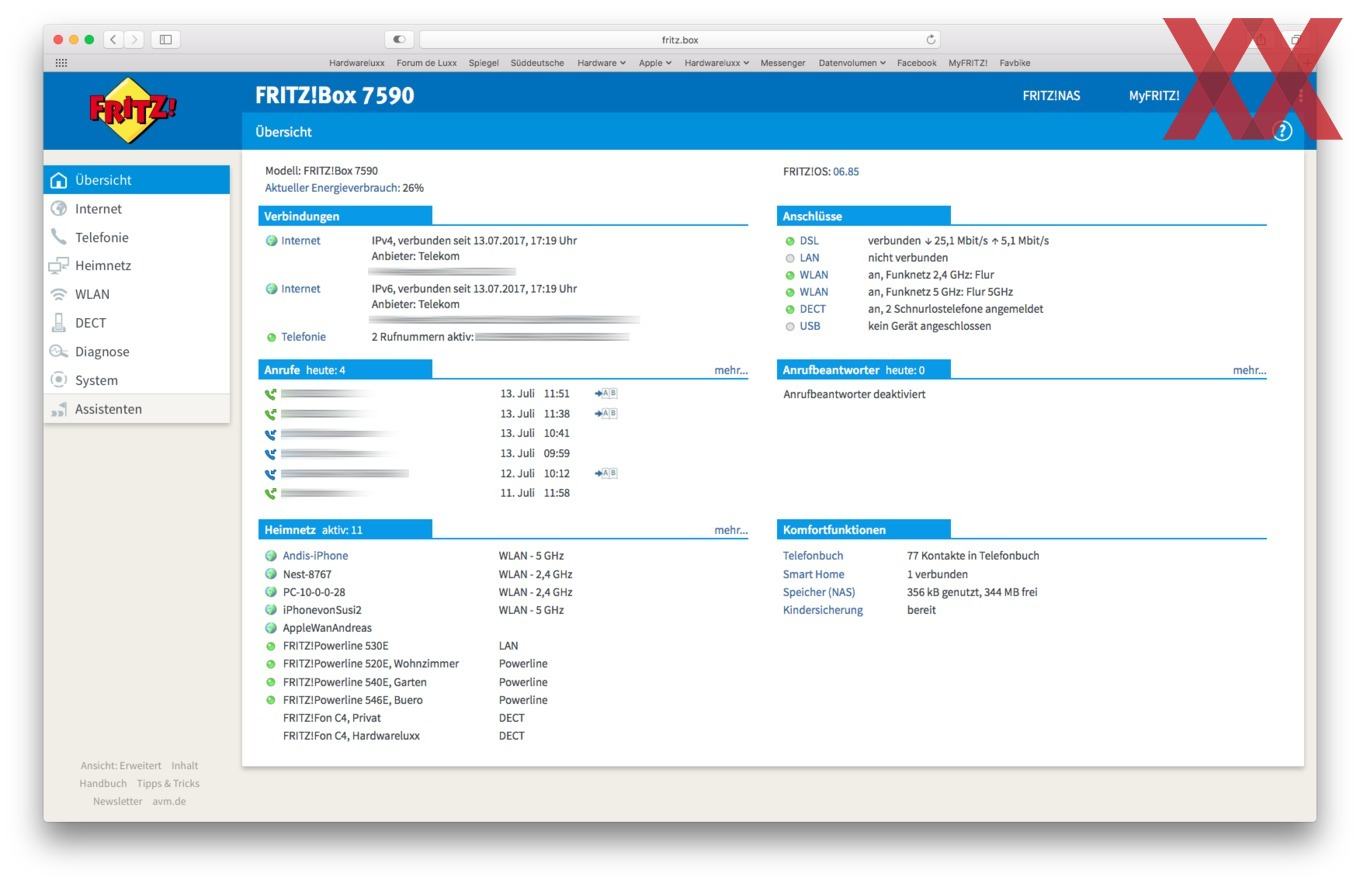Click avm.de footer link
The image size is (1360, 884).
pyautogui.click(x=169, y=802)
